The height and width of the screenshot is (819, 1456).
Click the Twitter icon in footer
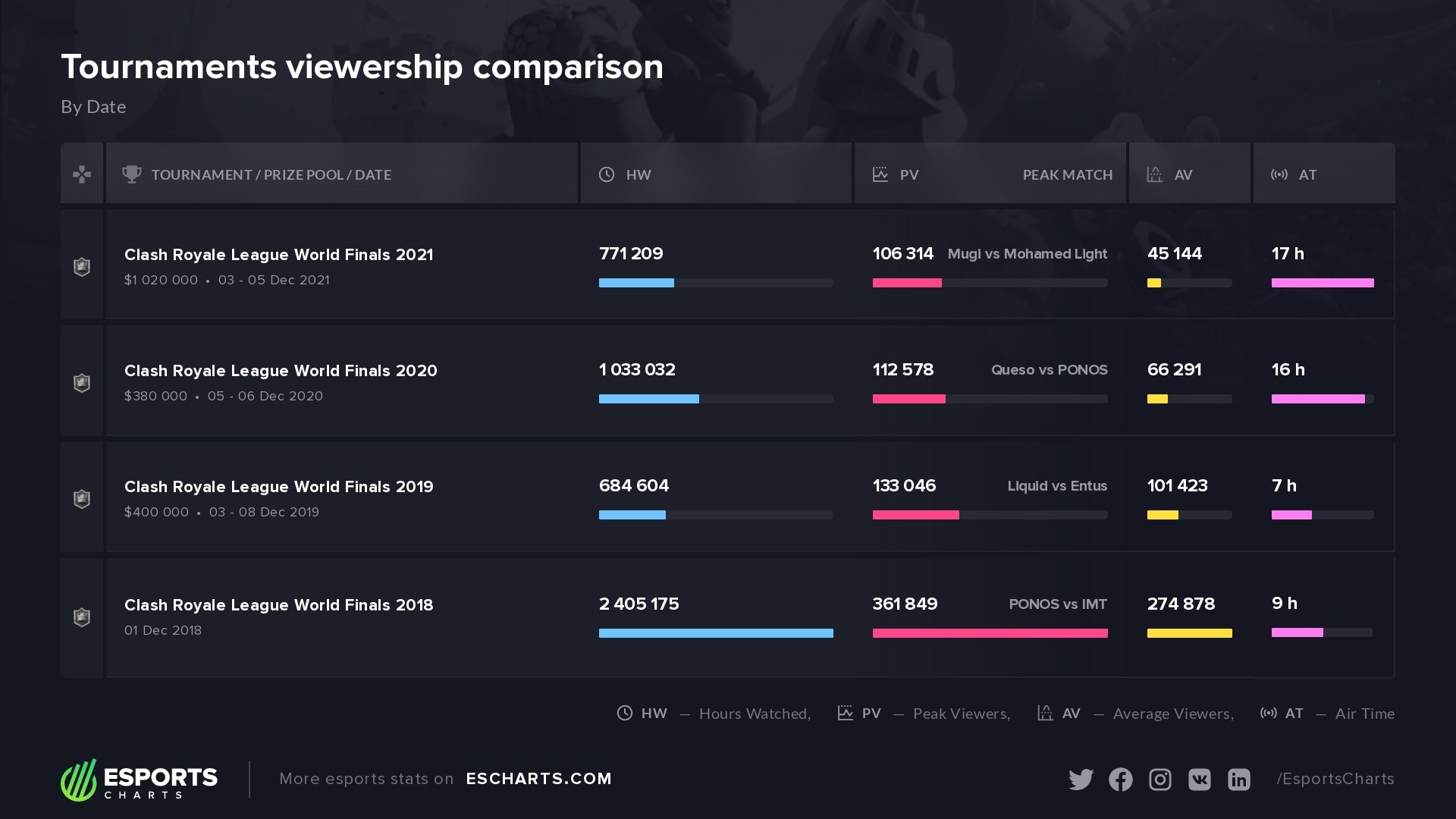click(1081, 780)
